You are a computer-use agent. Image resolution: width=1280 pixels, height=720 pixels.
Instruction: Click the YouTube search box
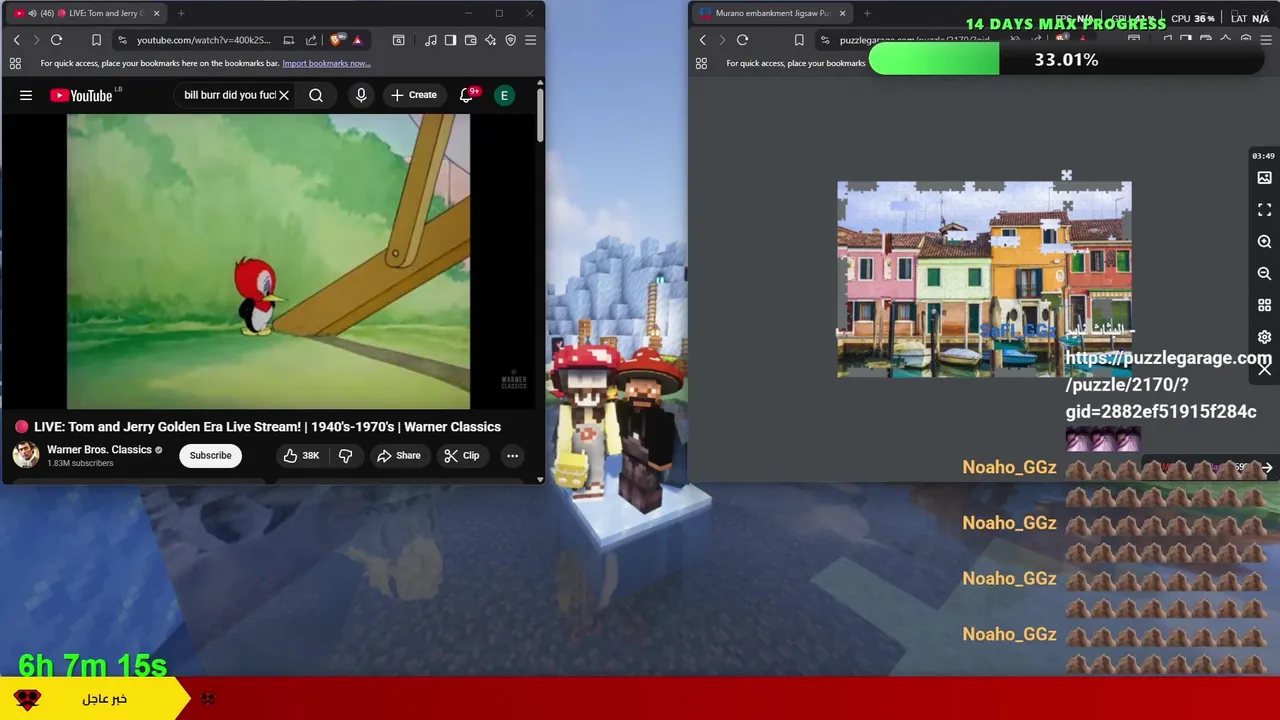click(x=229, y=95)
